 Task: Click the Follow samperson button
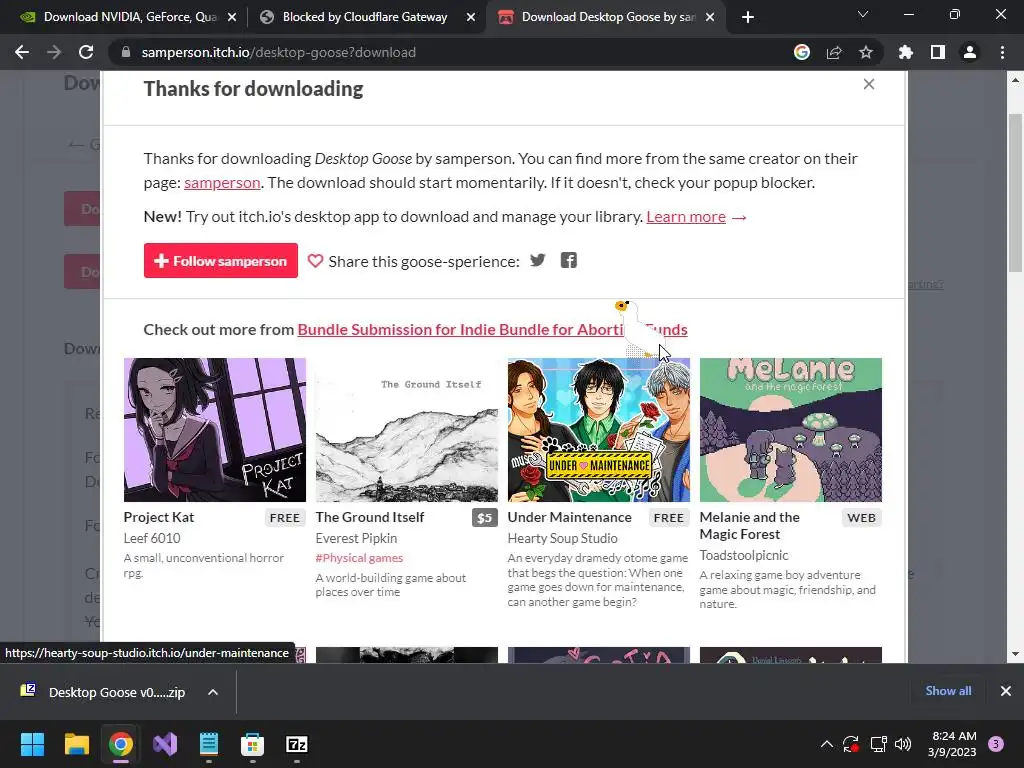click(x=221, y=261)
